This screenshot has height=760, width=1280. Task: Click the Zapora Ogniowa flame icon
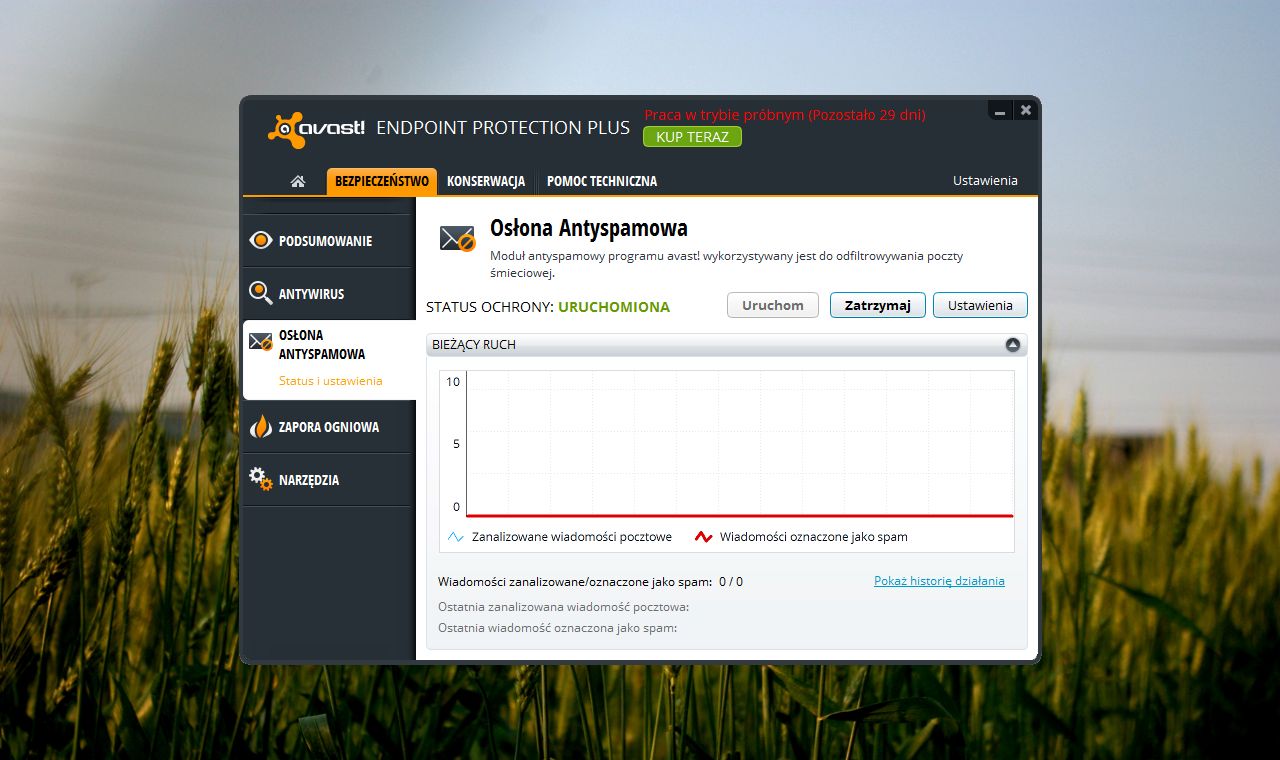tap(261, 427)
